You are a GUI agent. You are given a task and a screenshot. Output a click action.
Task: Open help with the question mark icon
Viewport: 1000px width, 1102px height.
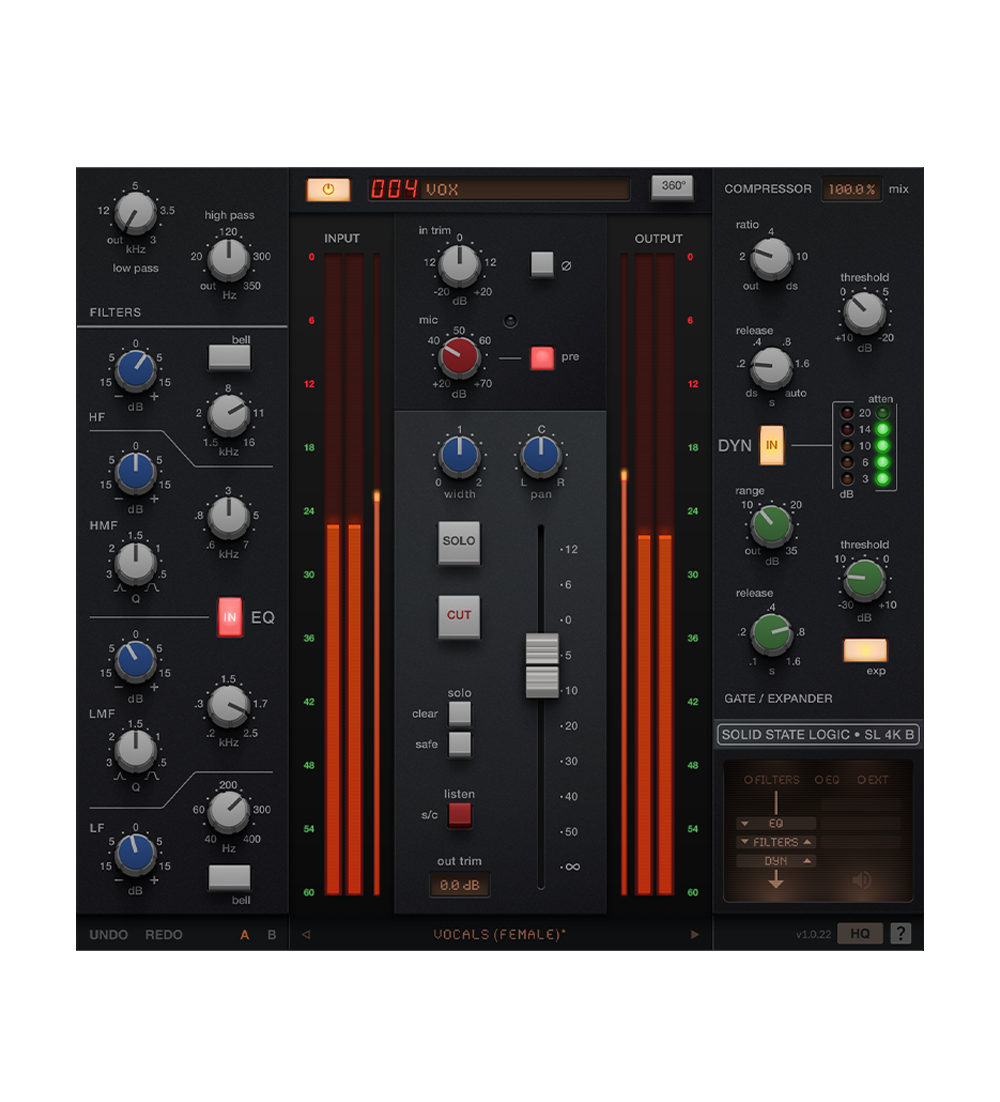pos(901,934)
